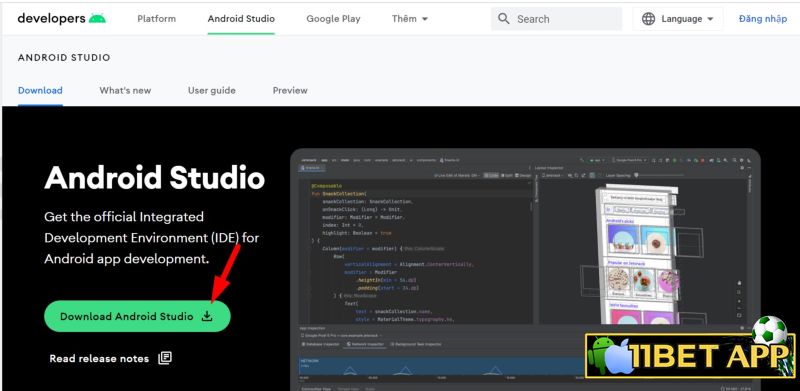Open the User guide tab
Viewport: 800px width, 391px height.
click(x=212, y=90)
